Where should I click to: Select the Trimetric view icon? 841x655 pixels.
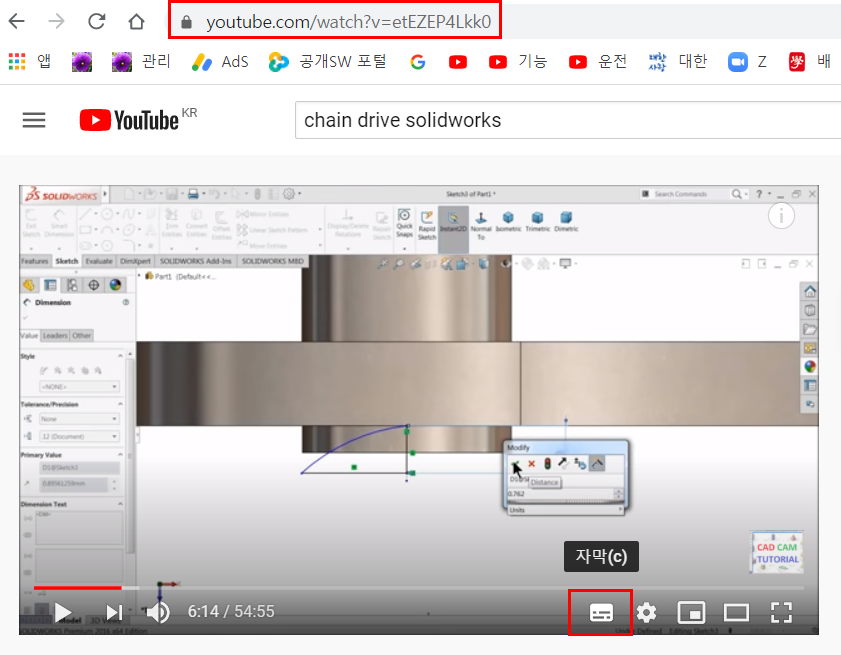point(537,222)
